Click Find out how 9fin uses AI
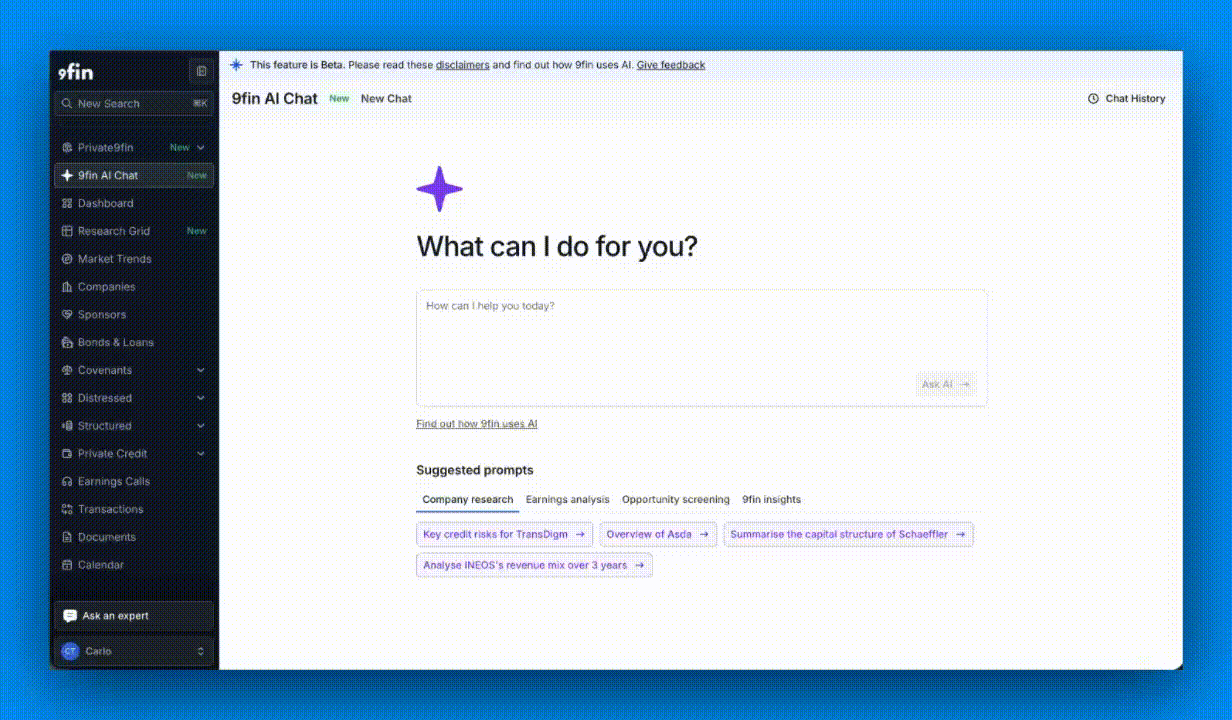Viewport: 1232px width, 720px height. (477, 424)
